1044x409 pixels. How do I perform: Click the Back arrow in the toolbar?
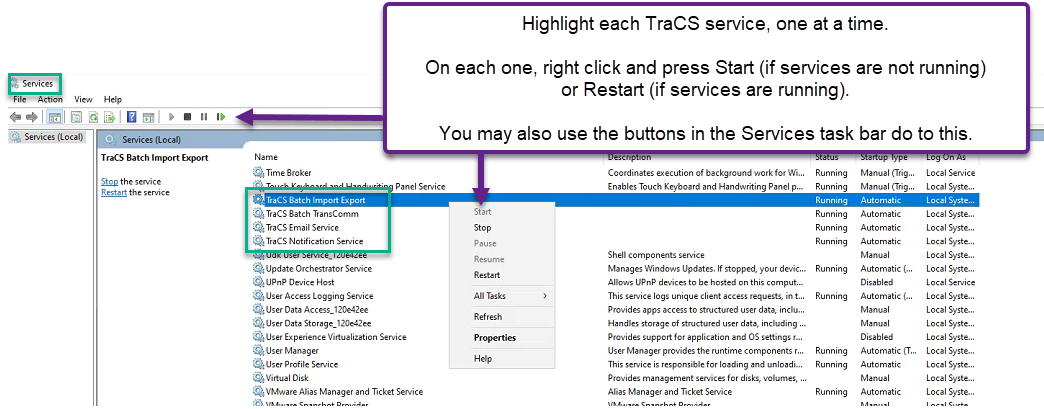(x=16, y=117)
